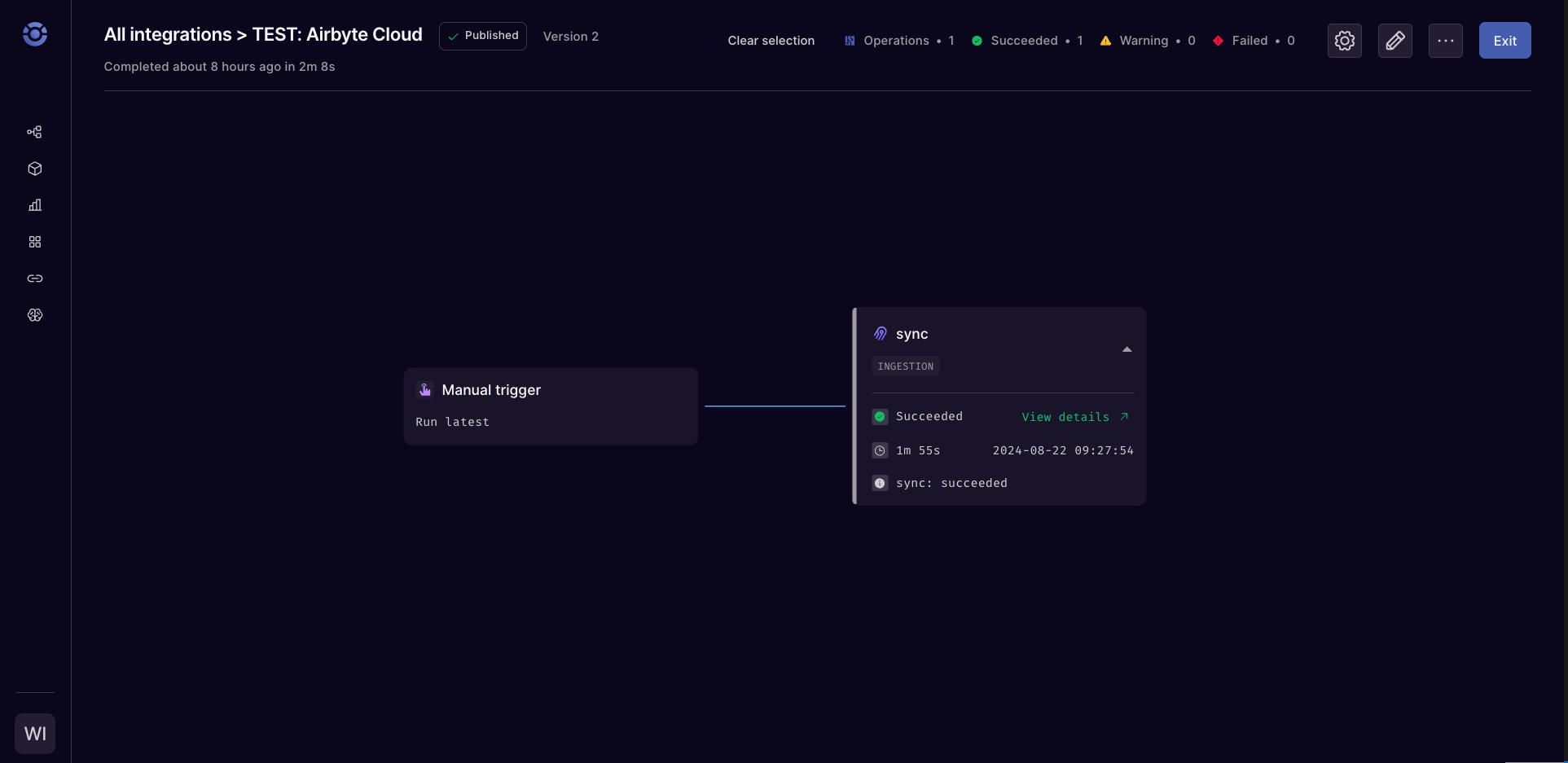Click Clear selection
This screenshot has width=1568, height=763.
click(x=771, y=41)
